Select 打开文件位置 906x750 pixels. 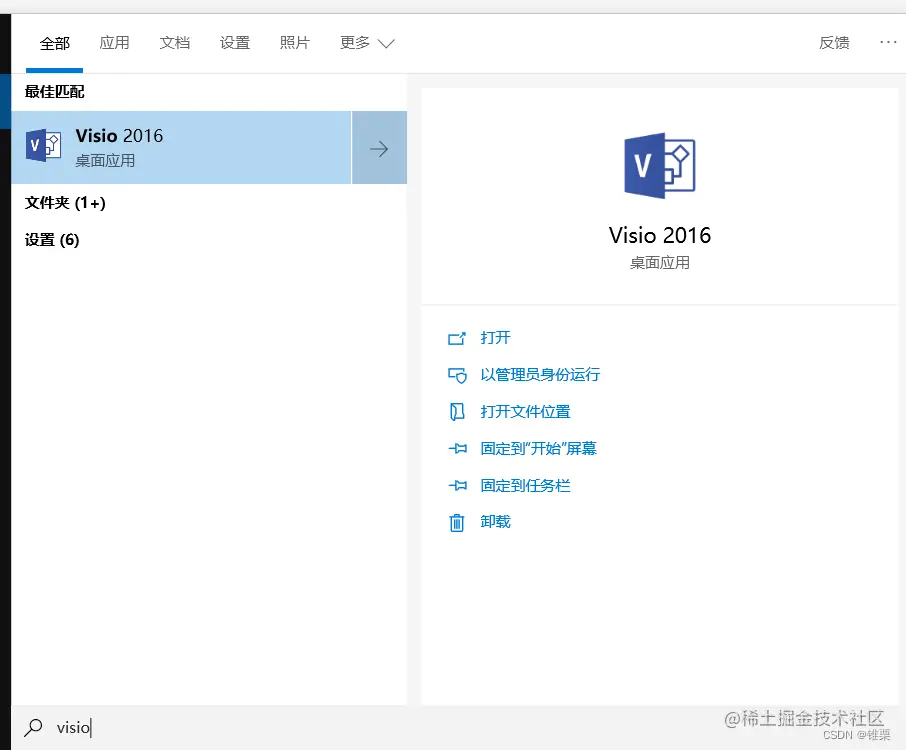point(525,411)
